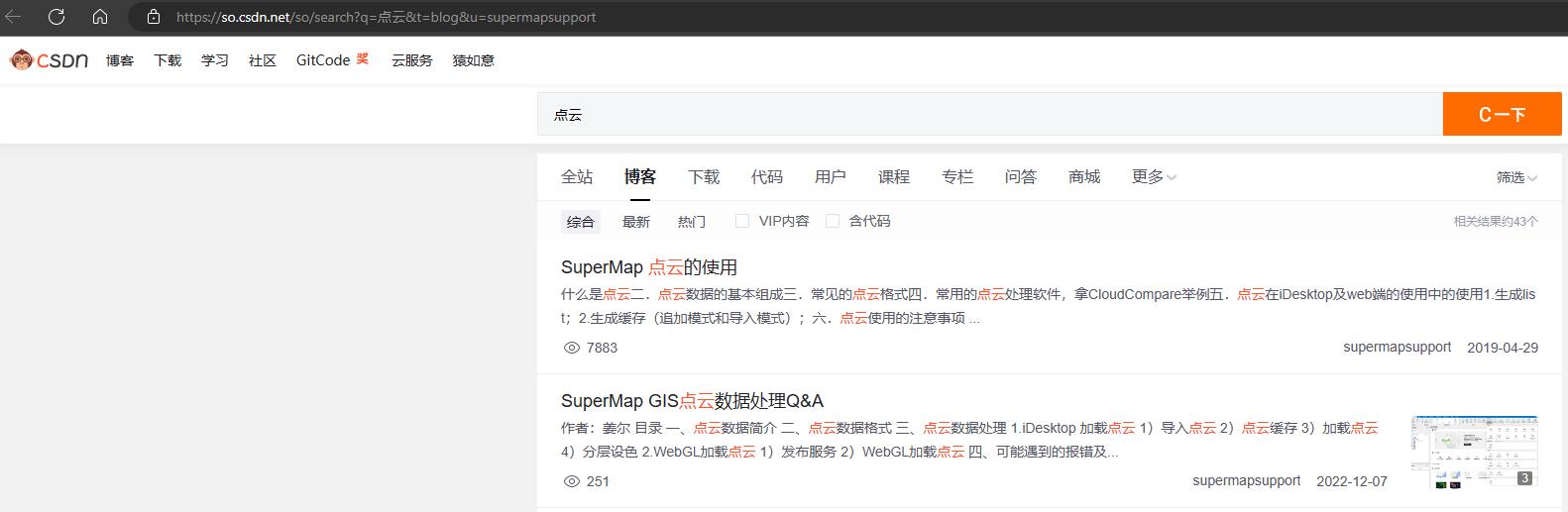The image size is (1568, 512).
Task: Click the padlock site info icon
Action: (x=153, y=17)
